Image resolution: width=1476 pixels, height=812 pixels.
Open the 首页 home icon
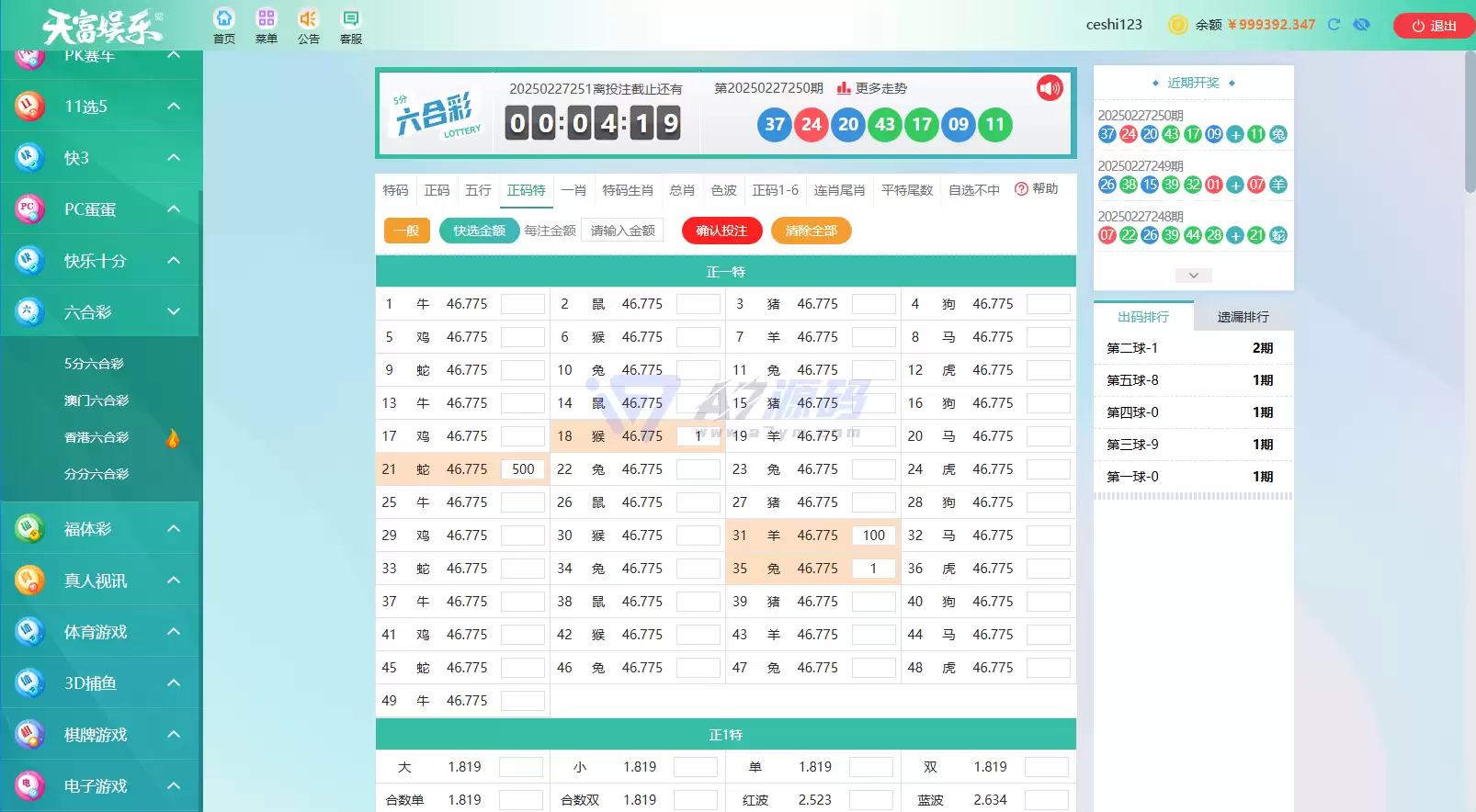click(224, 18)
